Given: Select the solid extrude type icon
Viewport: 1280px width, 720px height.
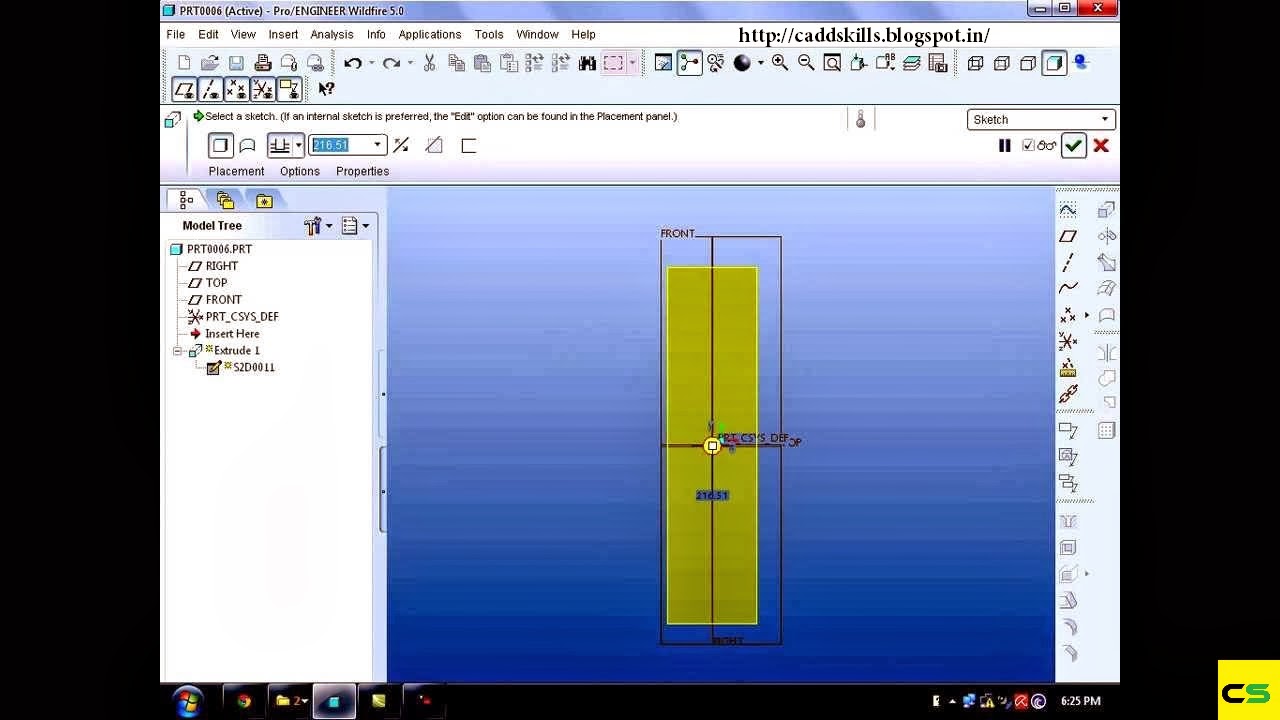Looking at the screenshot, I should click(x=220, y=145).
